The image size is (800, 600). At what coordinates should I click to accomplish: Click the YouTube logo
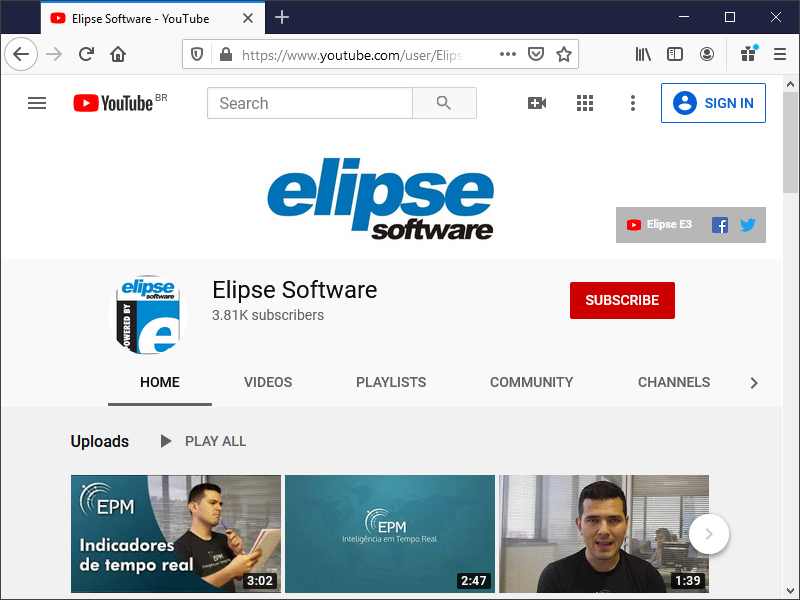click(x=113, y=103)
